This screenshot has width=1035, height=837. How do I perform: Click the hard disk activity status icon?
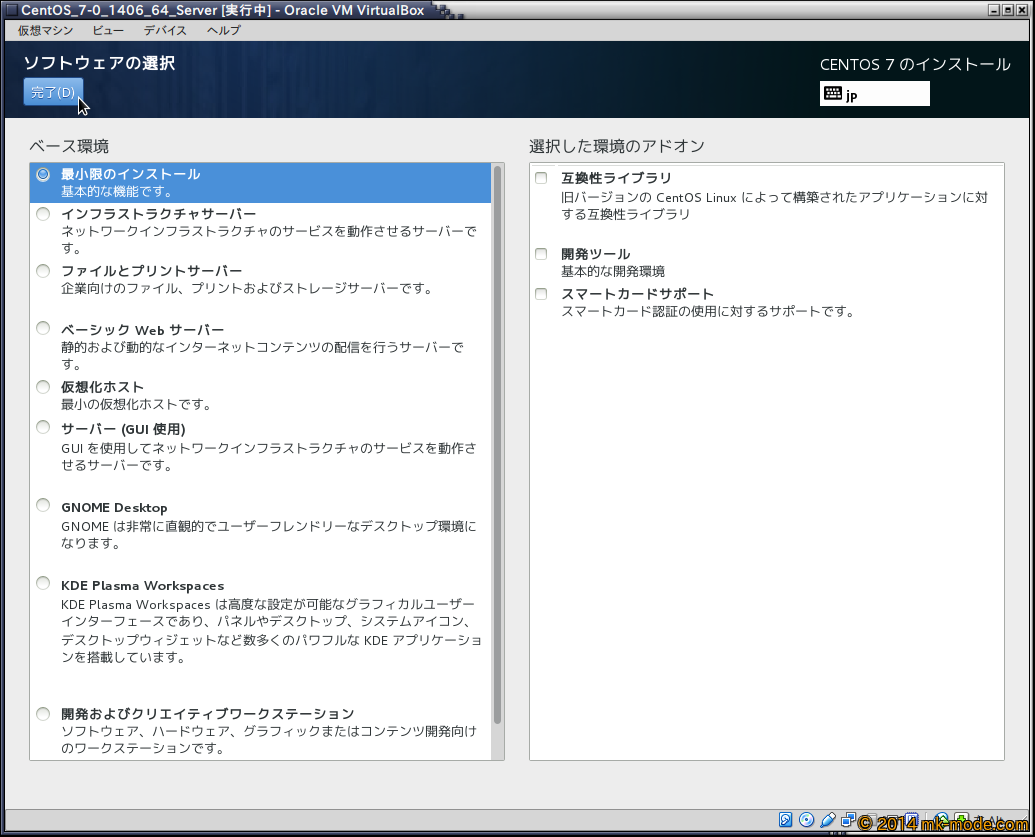786,820
